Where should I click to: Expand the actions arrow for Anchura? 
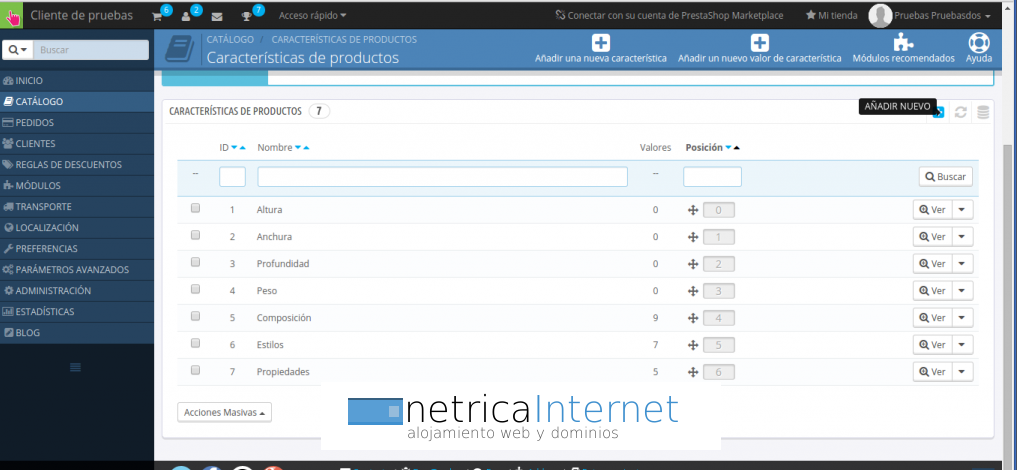[x=963, y=237]
